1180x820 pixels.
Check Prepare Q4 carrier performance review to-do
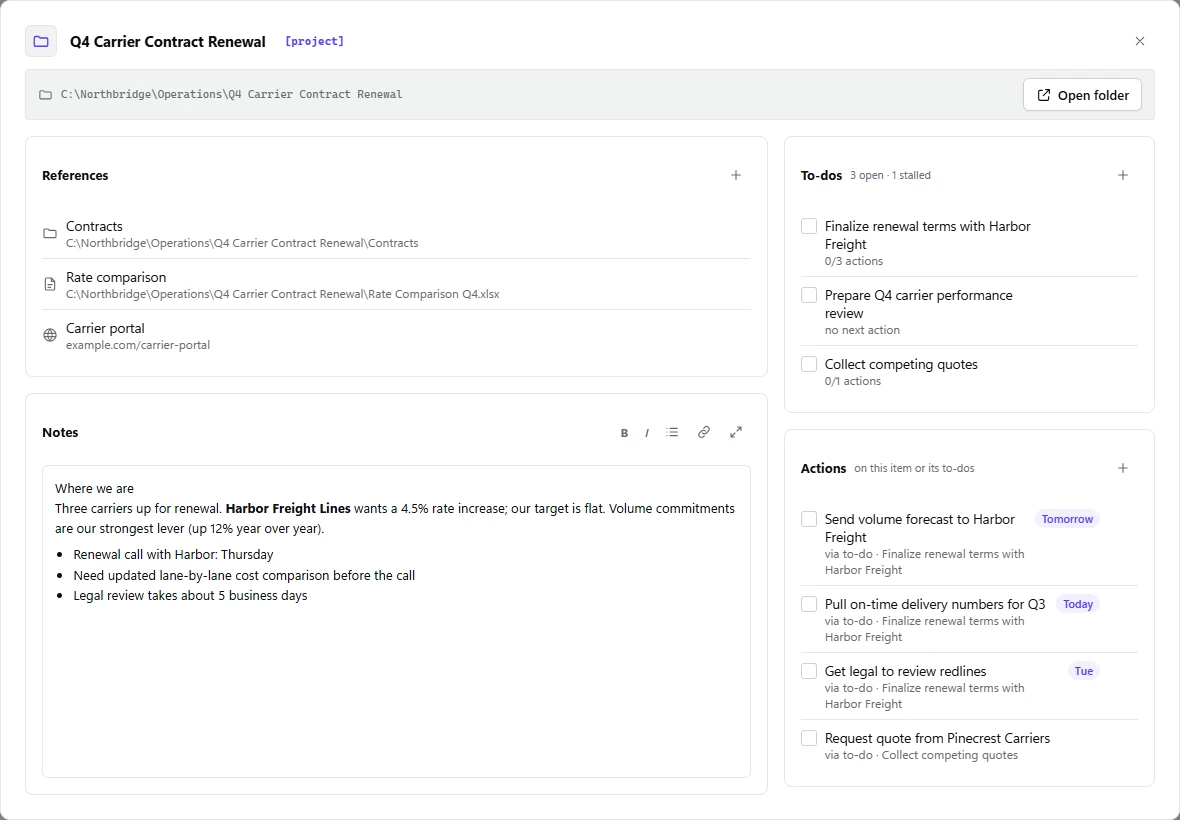[809, 295]
